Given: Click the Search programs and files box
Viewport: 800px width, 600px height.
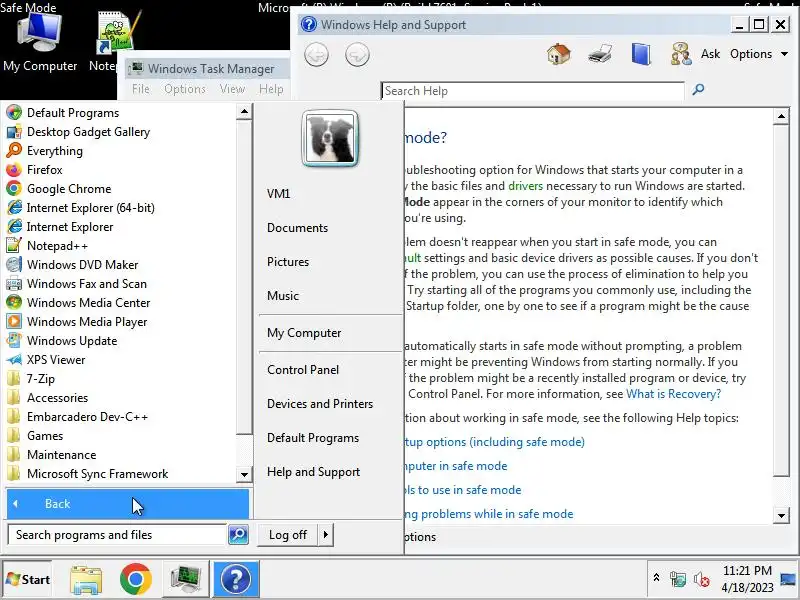Looking at the screenshot, I should (x=117, y=535).
